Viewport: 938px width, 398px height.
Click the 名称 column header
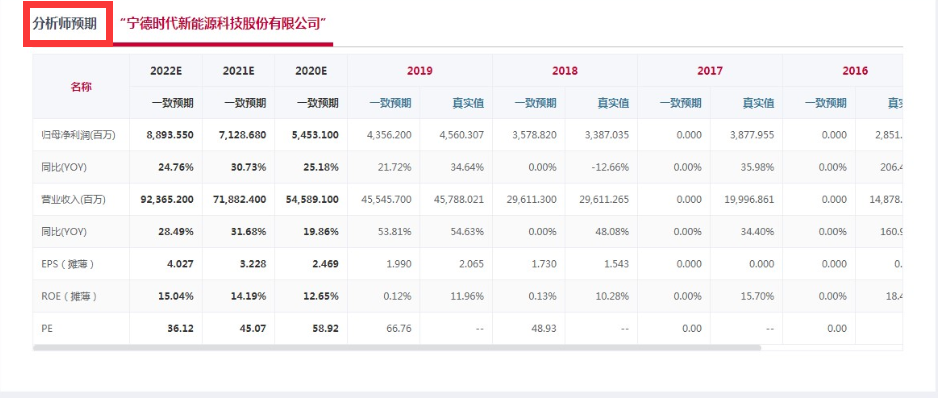pos(81,87)
